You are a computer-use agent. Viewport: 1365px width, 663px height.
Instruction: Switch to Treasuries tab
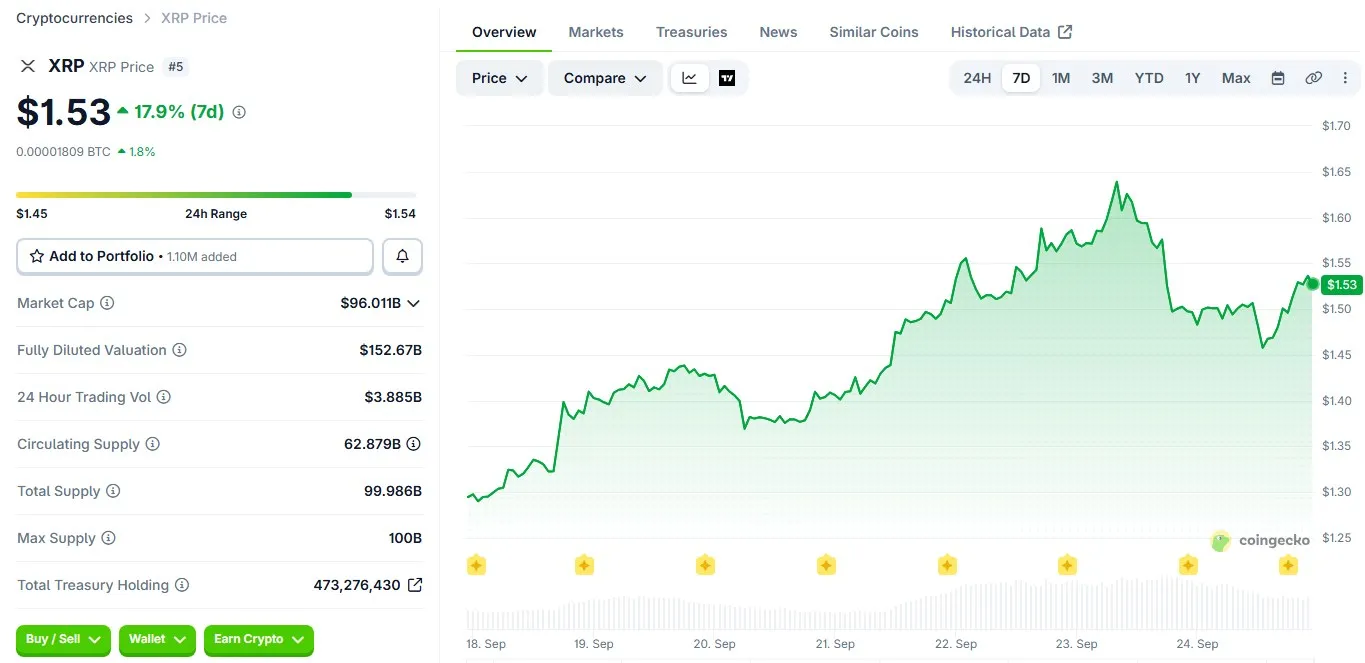pyautogui.click(x=692, y=32)
